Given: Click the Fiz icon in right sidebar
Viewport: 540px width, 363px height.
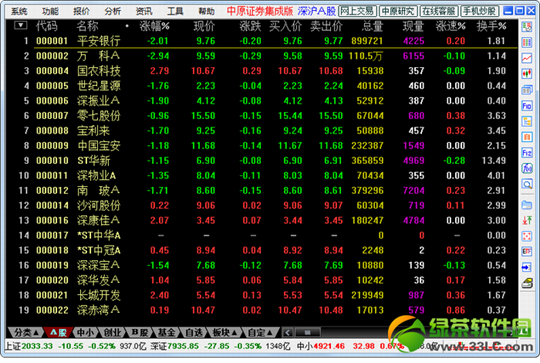Looking at the screenshot, I should [527, 153].
